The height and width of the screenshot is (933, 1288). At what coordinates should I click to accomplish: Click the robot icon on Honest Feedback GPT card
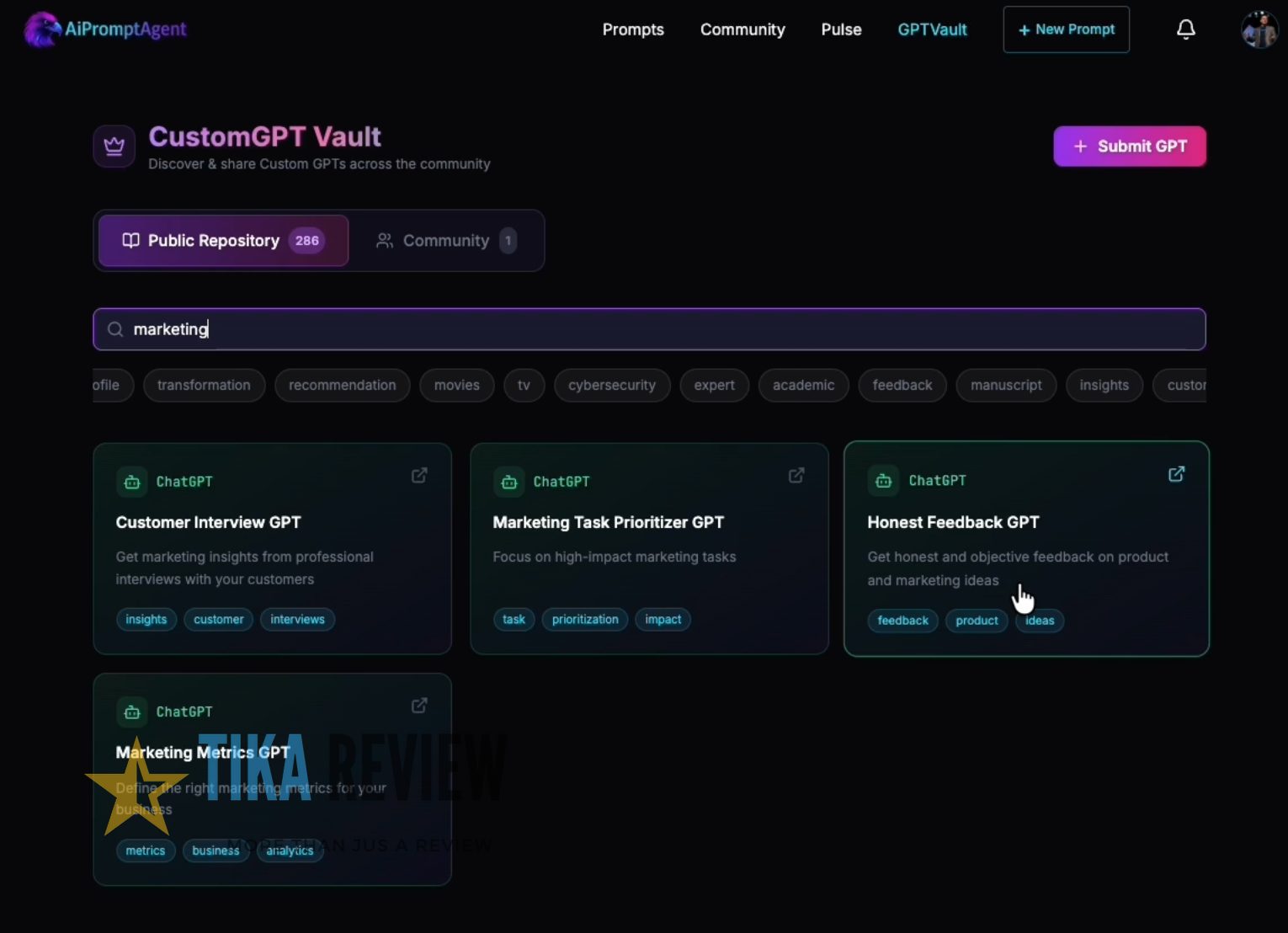tap(883, 480)
